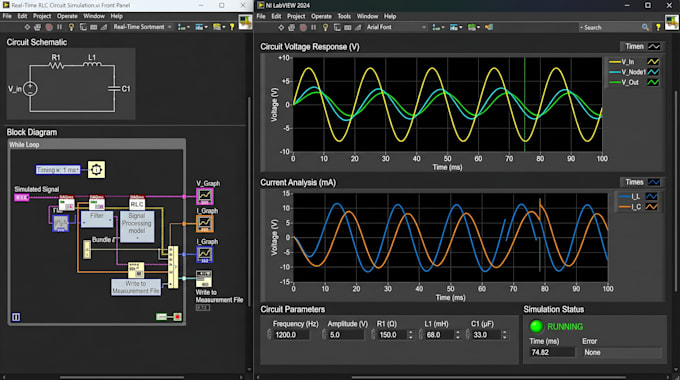The height and width of the screenshot is (380, 680).
Task: Click context help icon in LabVIEW 2024 toolbar
Action: click(658, 27)
